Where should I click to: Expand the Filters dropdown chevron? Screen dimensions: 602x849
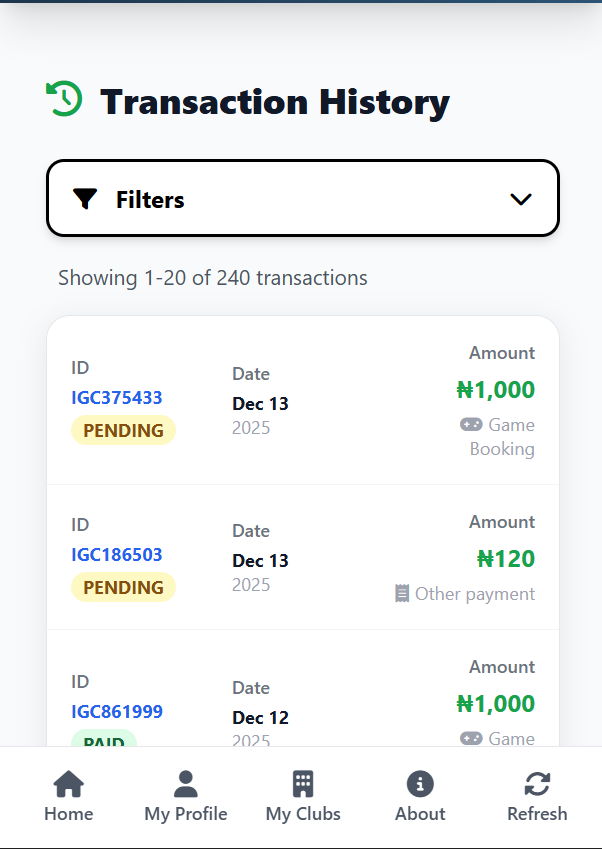pos(520,199)
